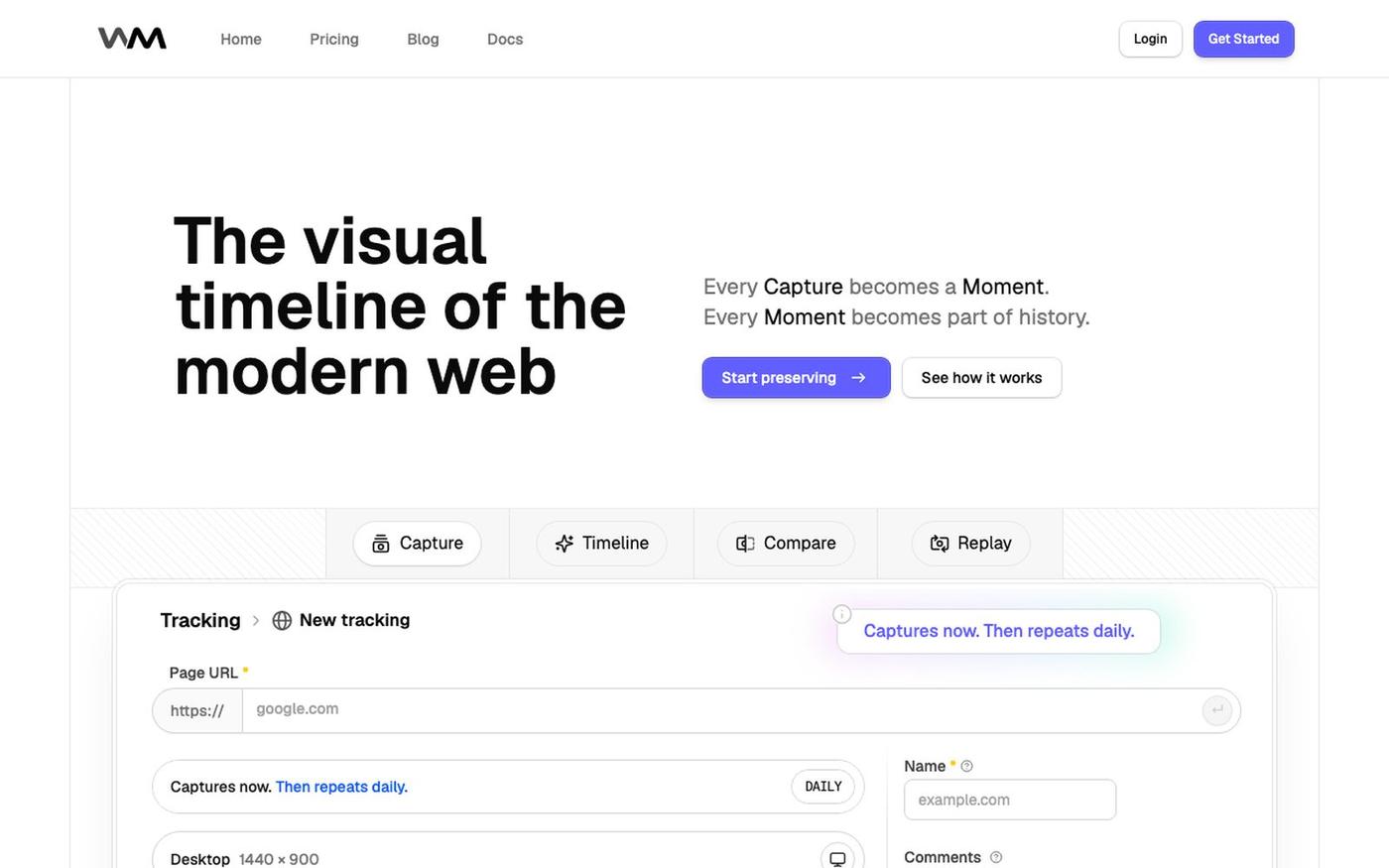Click the monitor icon in Desktop row
Screen dimensions: 1389x868
pyautogui.click(x=837, y=859)
